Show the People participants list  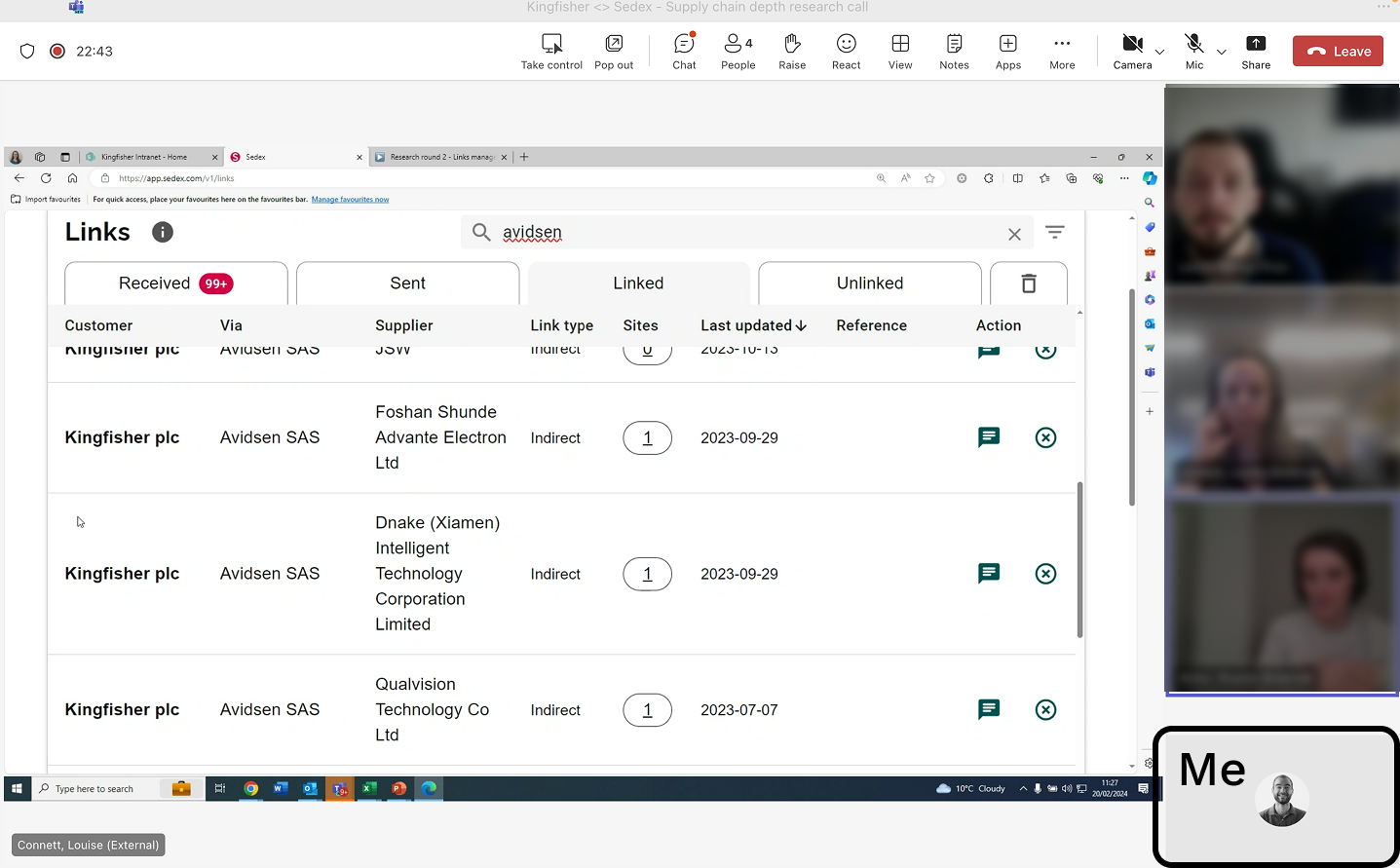pyautogui.click(x=738, y=52)
